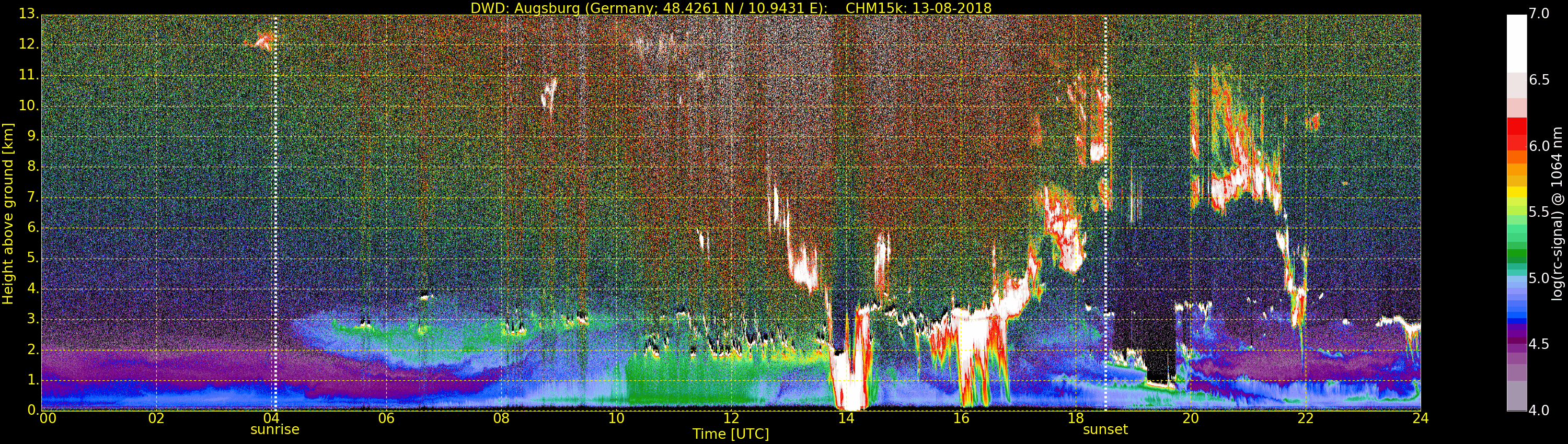Image resolution: width=1568 pixels, height=444 pixels.
Task: Click the '12' time axis tick label
Action: (731, 418)
